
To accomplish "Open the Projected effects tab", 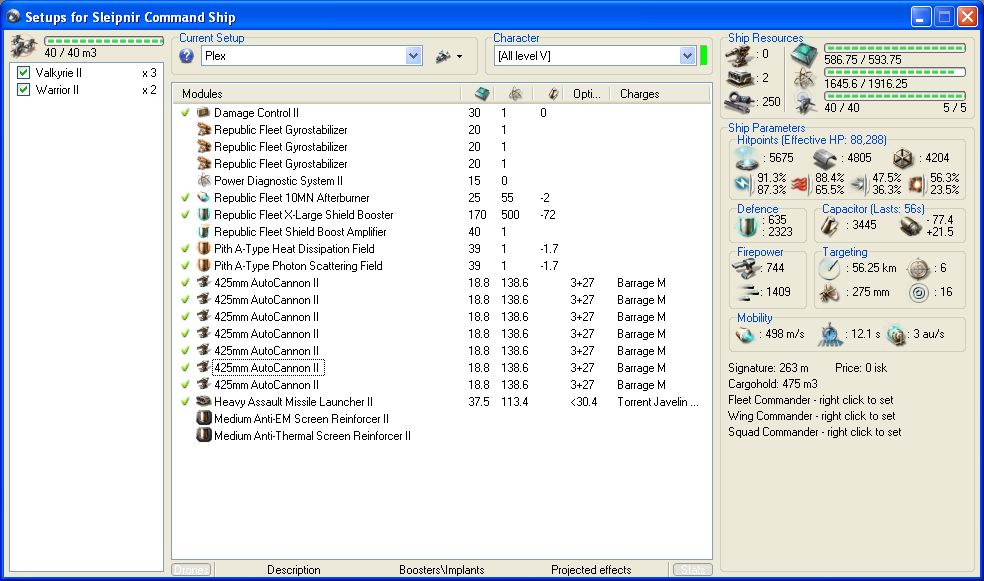I will [591, 569].
